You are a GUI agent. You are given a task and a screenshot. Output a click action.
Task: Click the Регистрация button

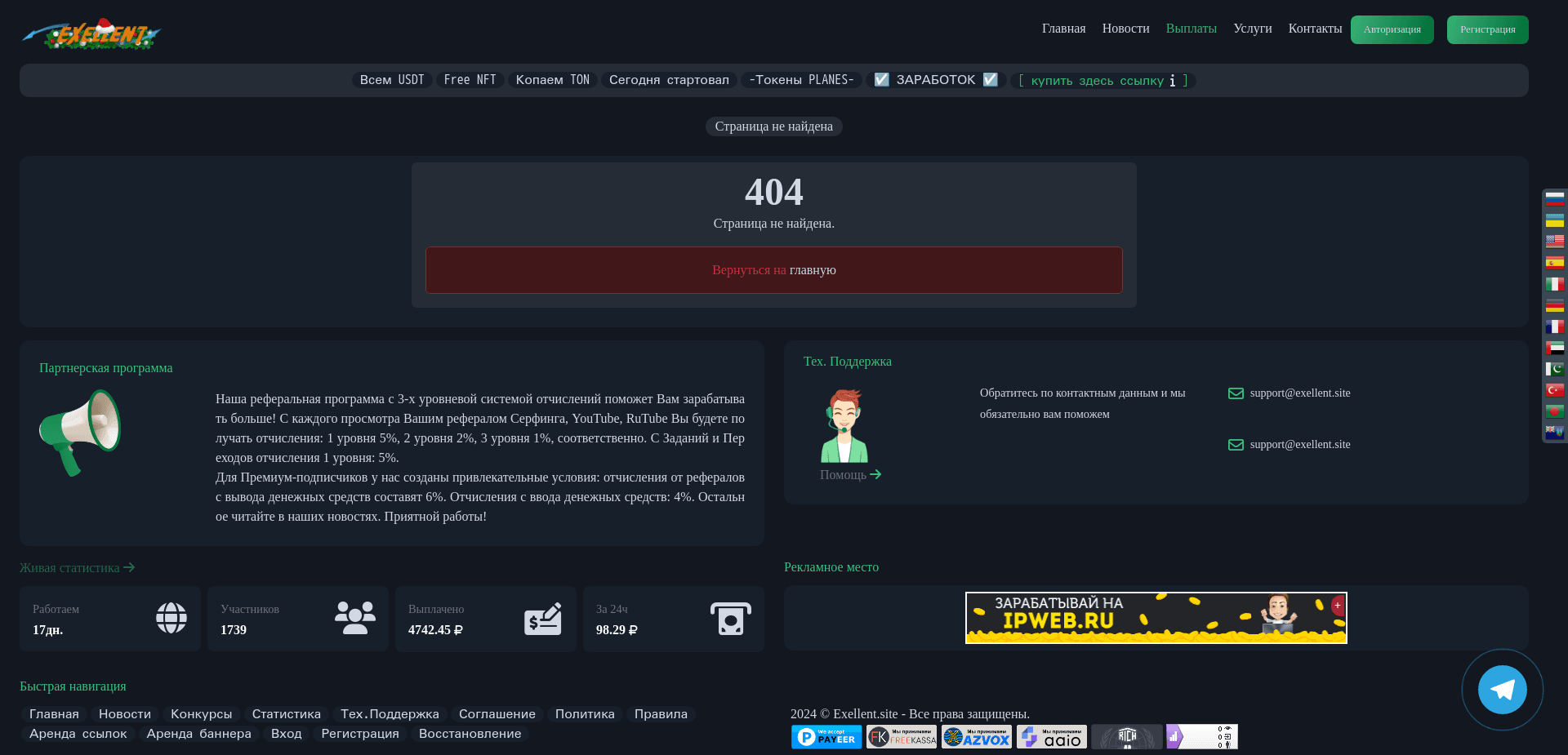coord(1486,29)
